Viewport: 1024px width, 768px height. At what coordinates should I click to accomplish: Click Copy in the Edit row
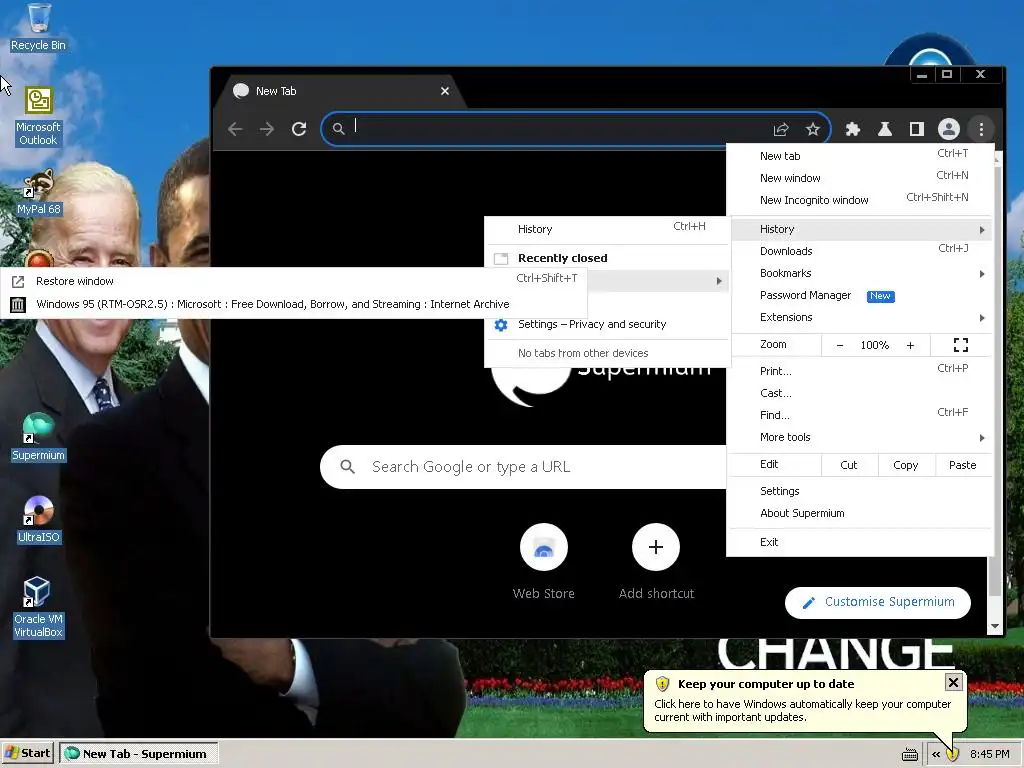905,465
